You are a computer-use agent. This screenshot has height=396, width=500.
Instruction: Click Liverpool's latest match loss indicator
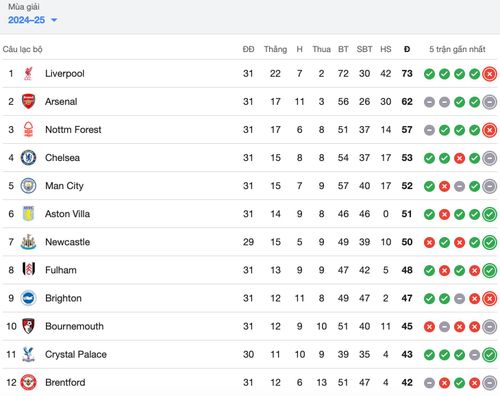coord(490,74)
